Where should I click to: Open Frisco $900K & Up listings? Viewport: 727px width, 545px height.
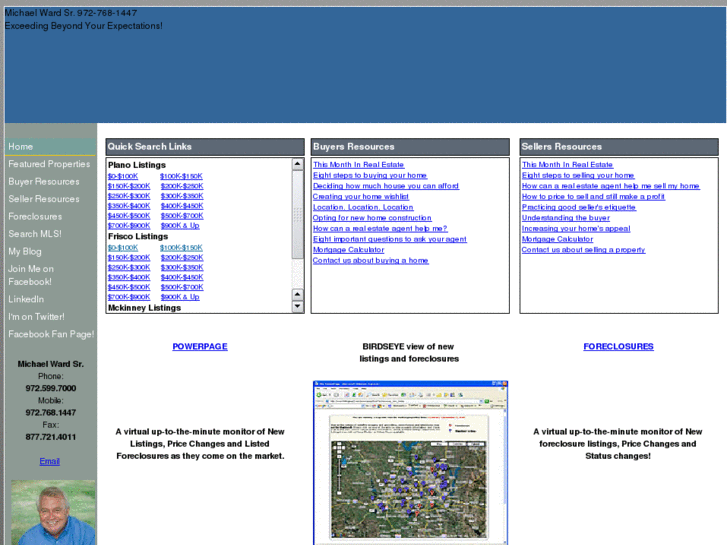[180, 297]
